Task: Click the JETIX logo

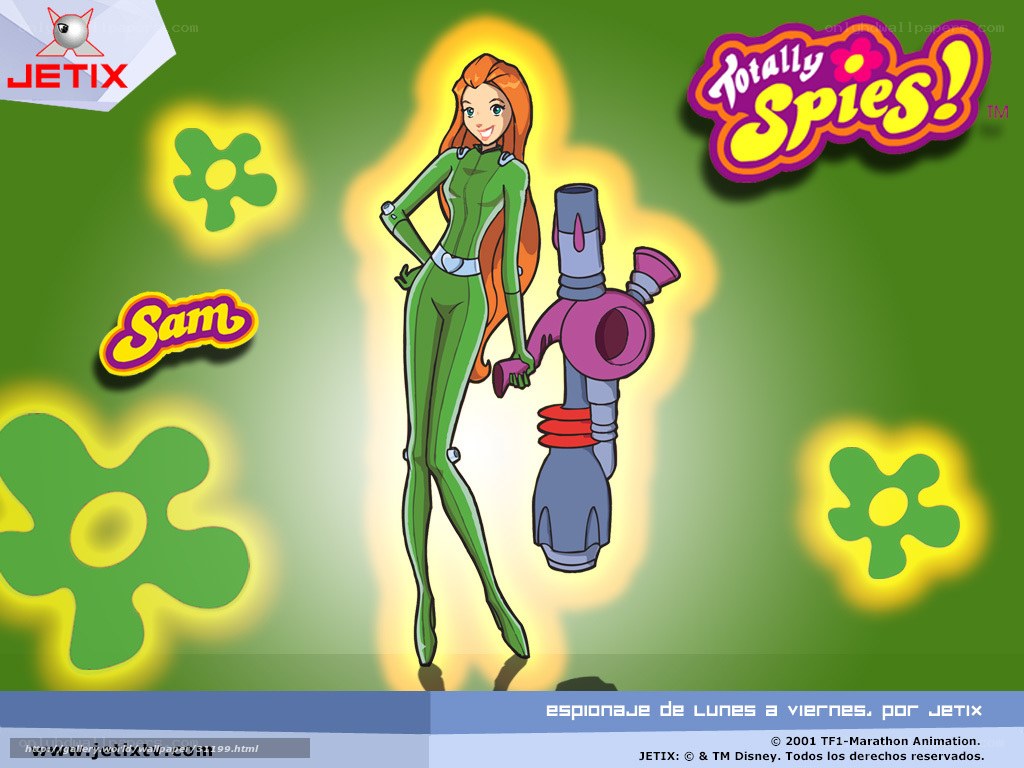Action: tap(67, 48)
